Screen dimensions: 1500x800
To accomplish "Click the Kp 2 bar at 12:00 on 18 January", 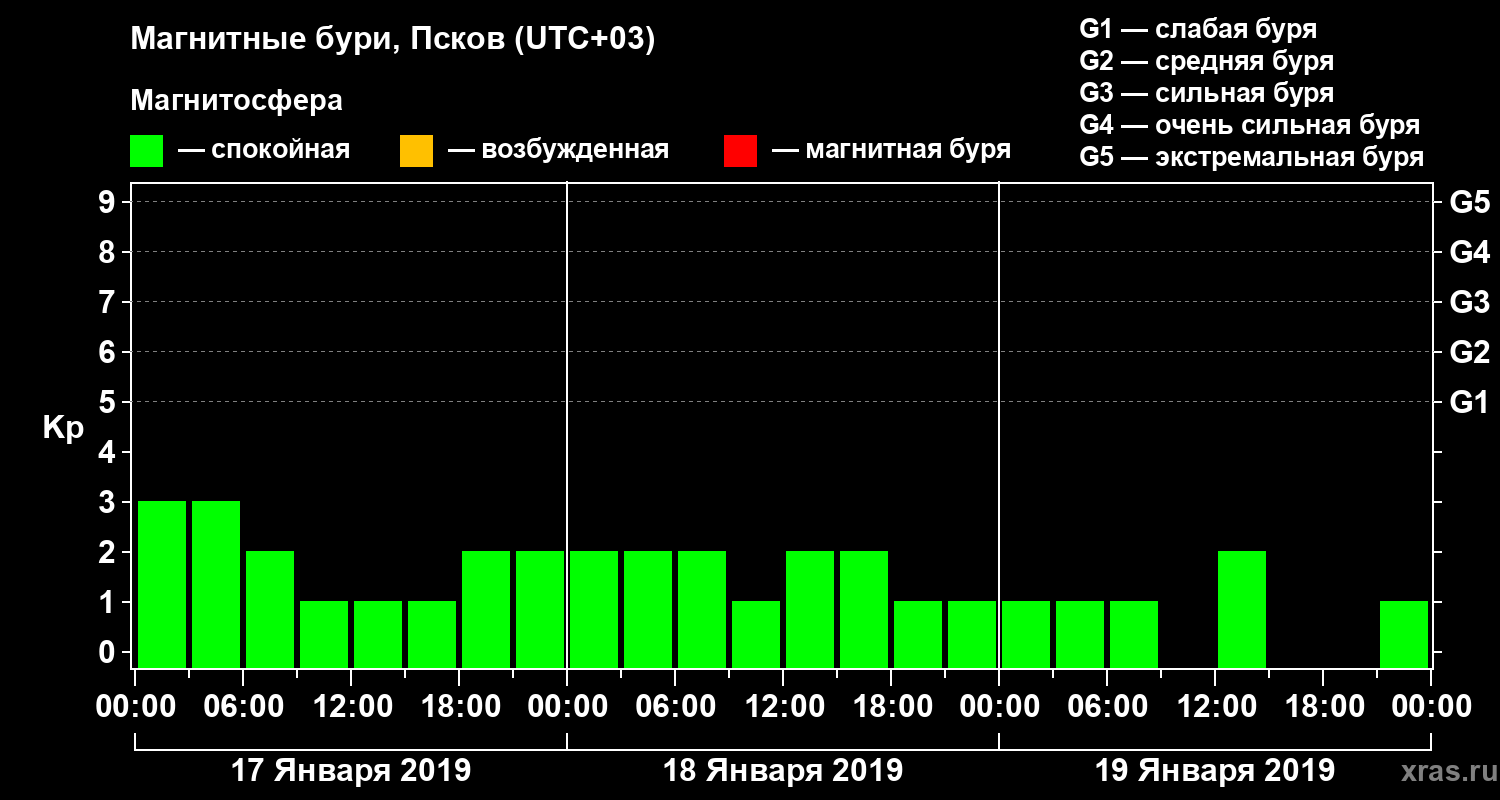I will [x=810, y=609].
